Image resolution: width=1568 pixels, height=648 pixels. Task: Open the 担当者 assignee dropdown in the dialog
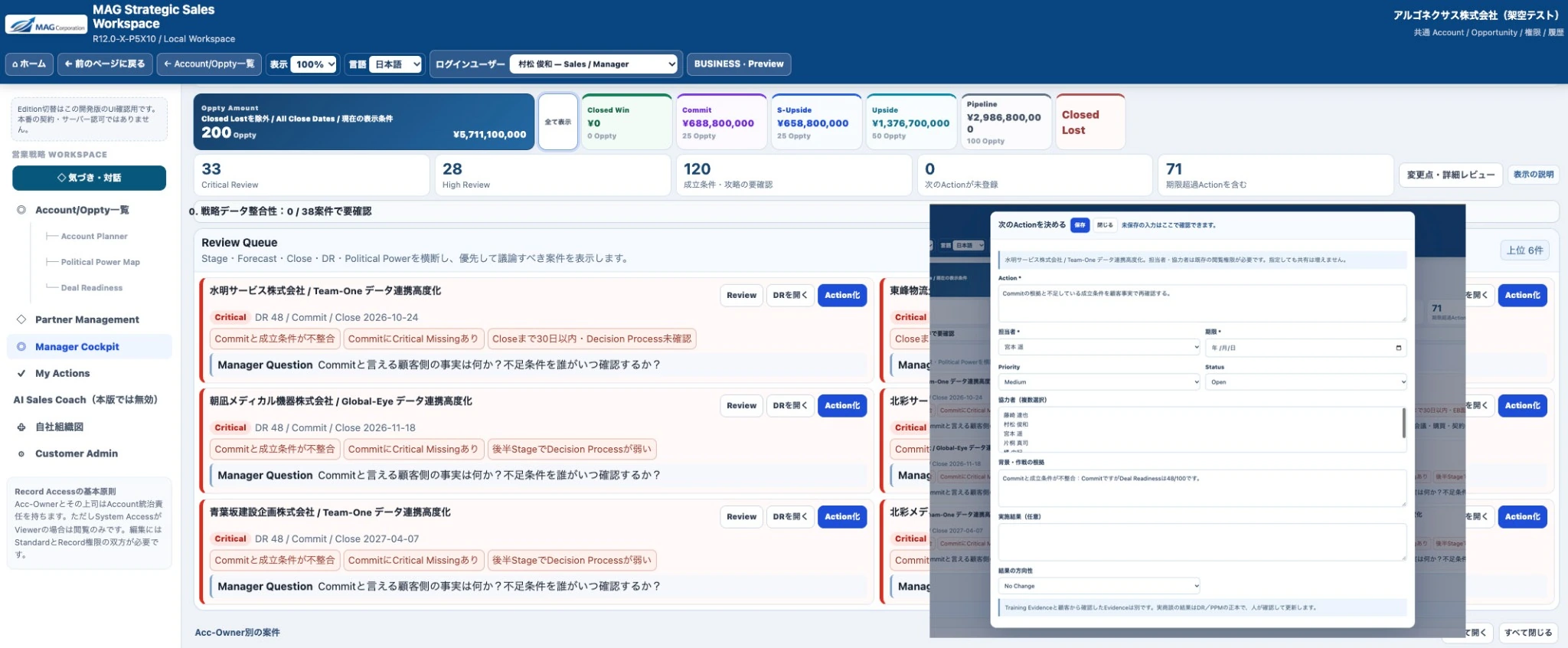(x=1099, y=347)
